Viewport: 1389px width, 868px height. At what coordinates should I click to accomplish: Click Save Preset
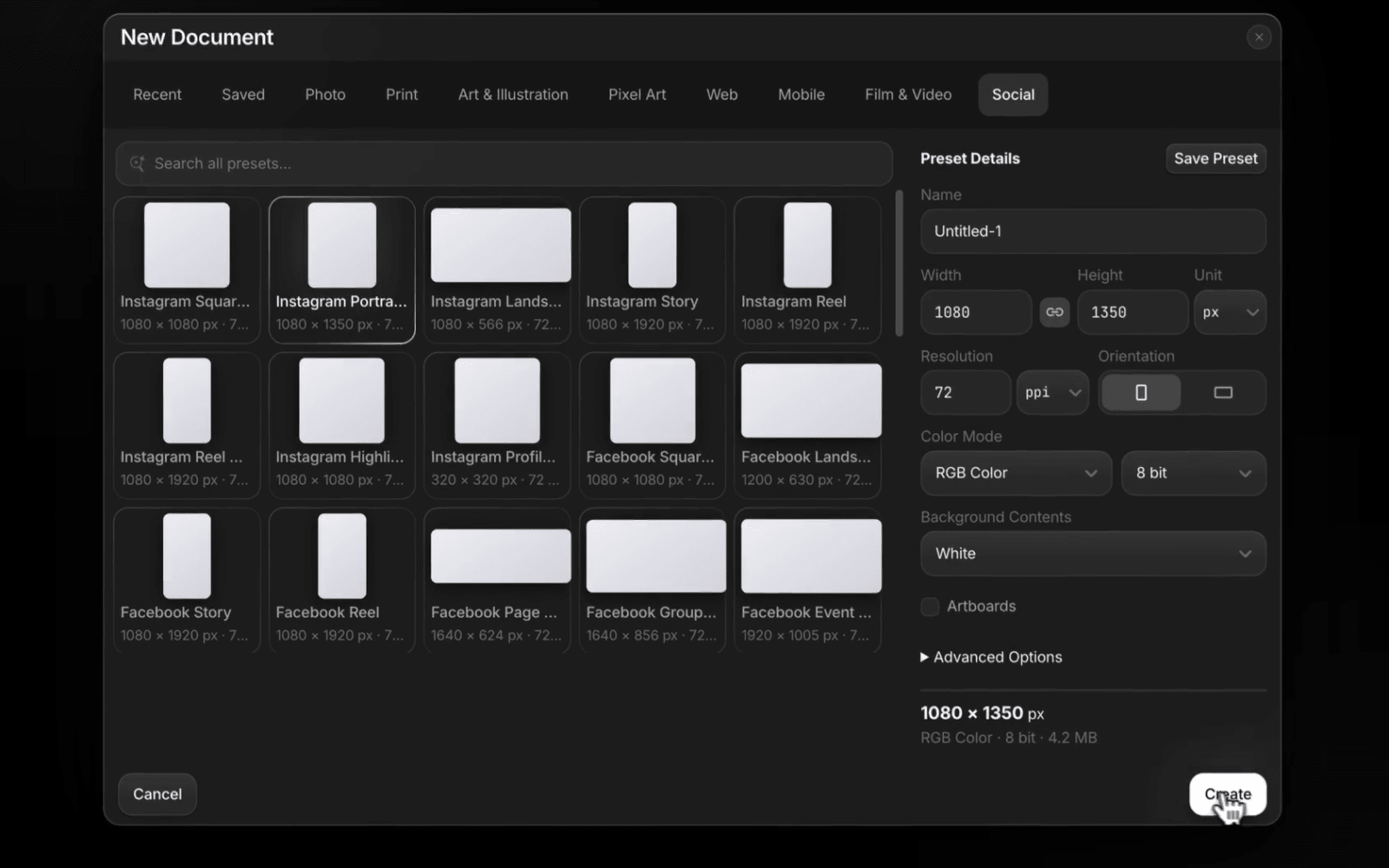pyautogui.click(x=1215, y=158)
